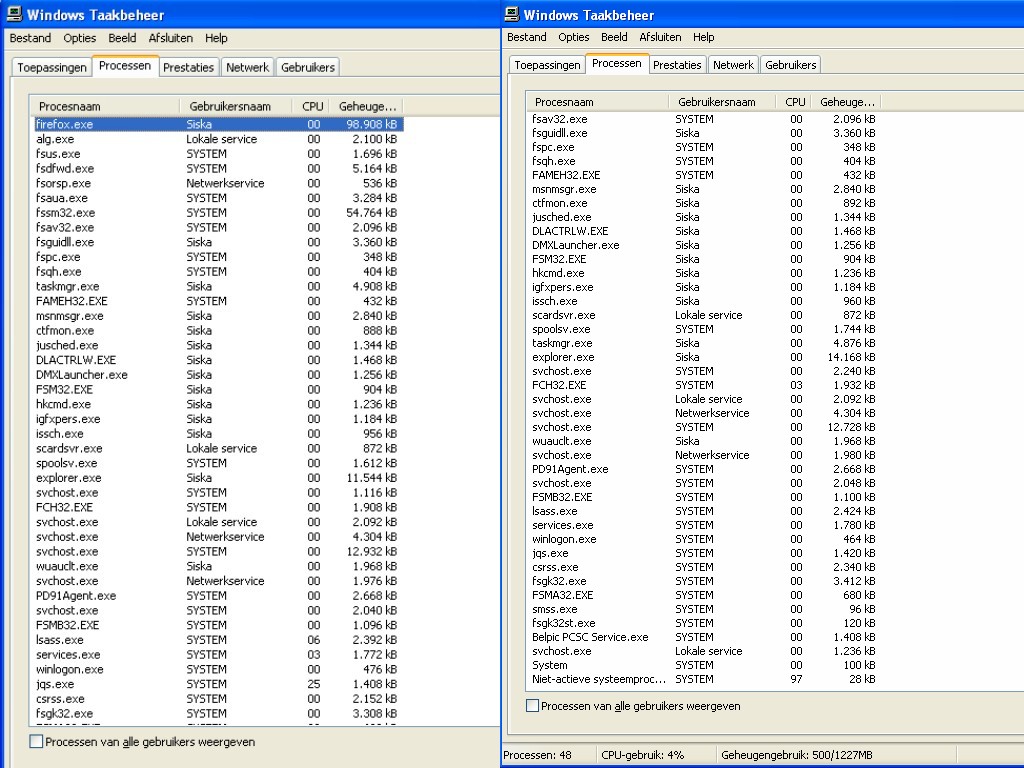Enable 'Processen van alle gebruikers weergeven' in left window
The height and width of the screenshot is (768, 1024).
[x=37, y=741]
